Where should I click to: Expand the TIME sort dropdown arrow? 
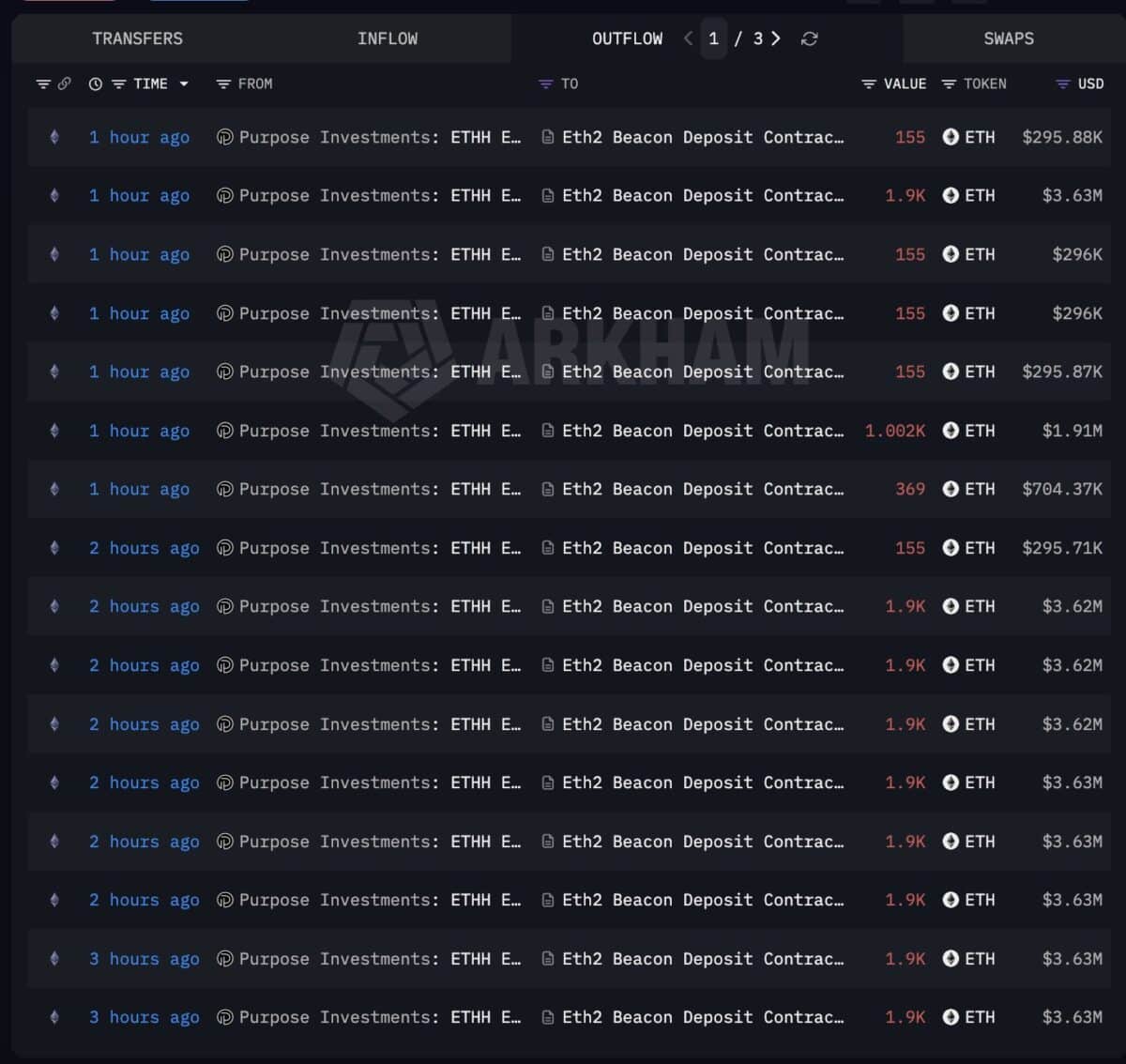184,84
